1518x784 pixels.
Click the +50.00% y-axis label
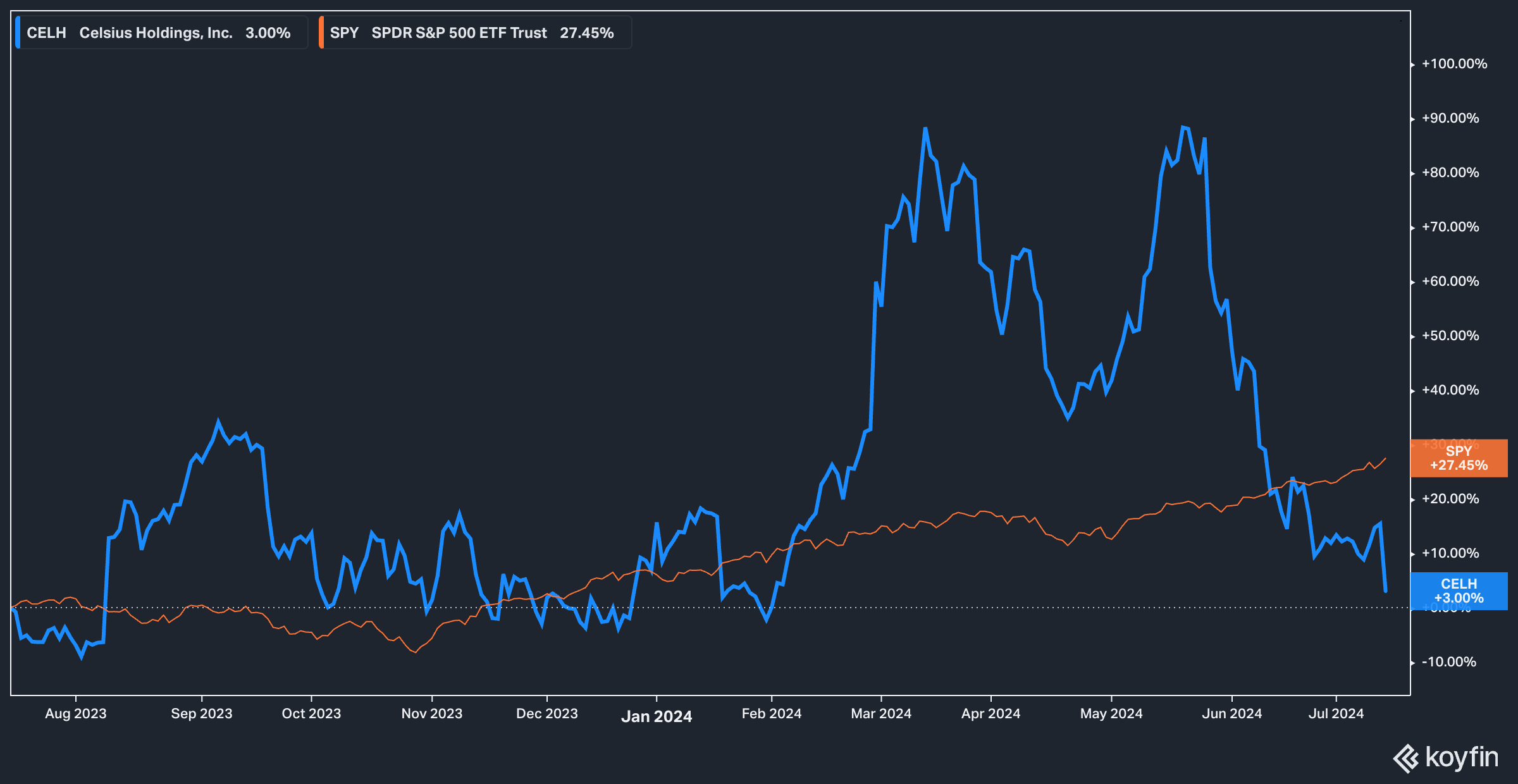coord(1450,336)
